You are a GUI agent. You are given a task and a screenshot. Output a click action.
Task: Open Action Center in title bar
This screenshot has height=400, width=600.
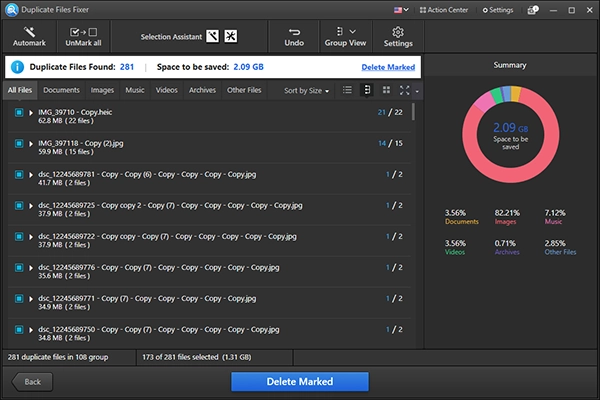point(443,10)
